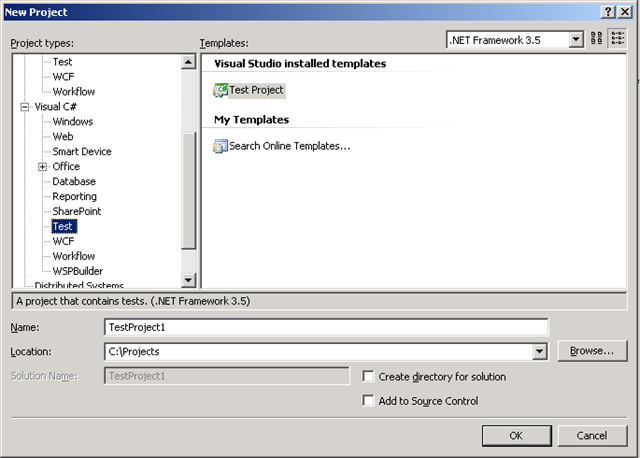The image size is (640, 458).
Task: Select the Database project type
Action: (74, 182)
